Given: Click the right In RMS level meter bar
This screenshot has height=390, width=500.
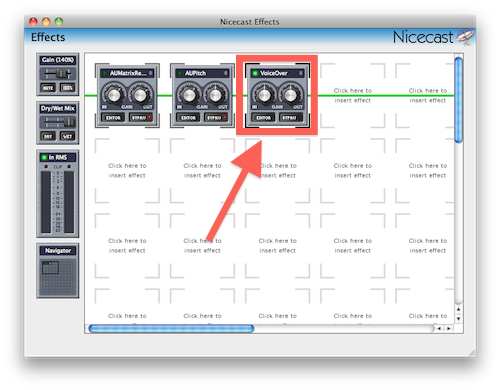Looking at the screenshot, I should (69, 202).
